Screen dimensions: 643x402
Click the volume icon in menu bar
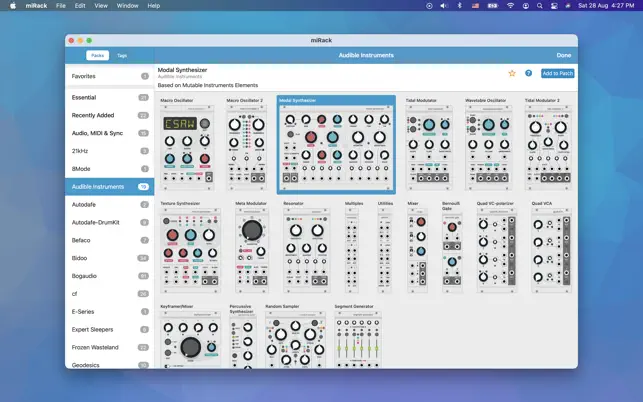point(444,6)
